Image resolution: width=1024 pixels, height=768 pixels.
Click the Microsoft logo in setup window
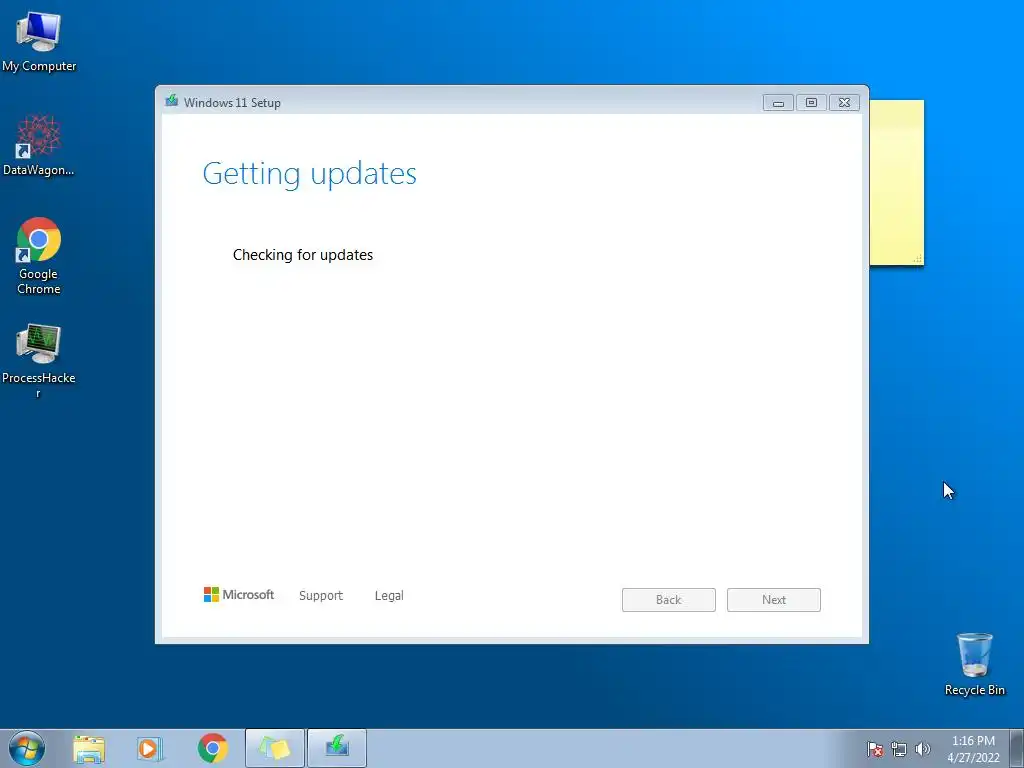239,595
